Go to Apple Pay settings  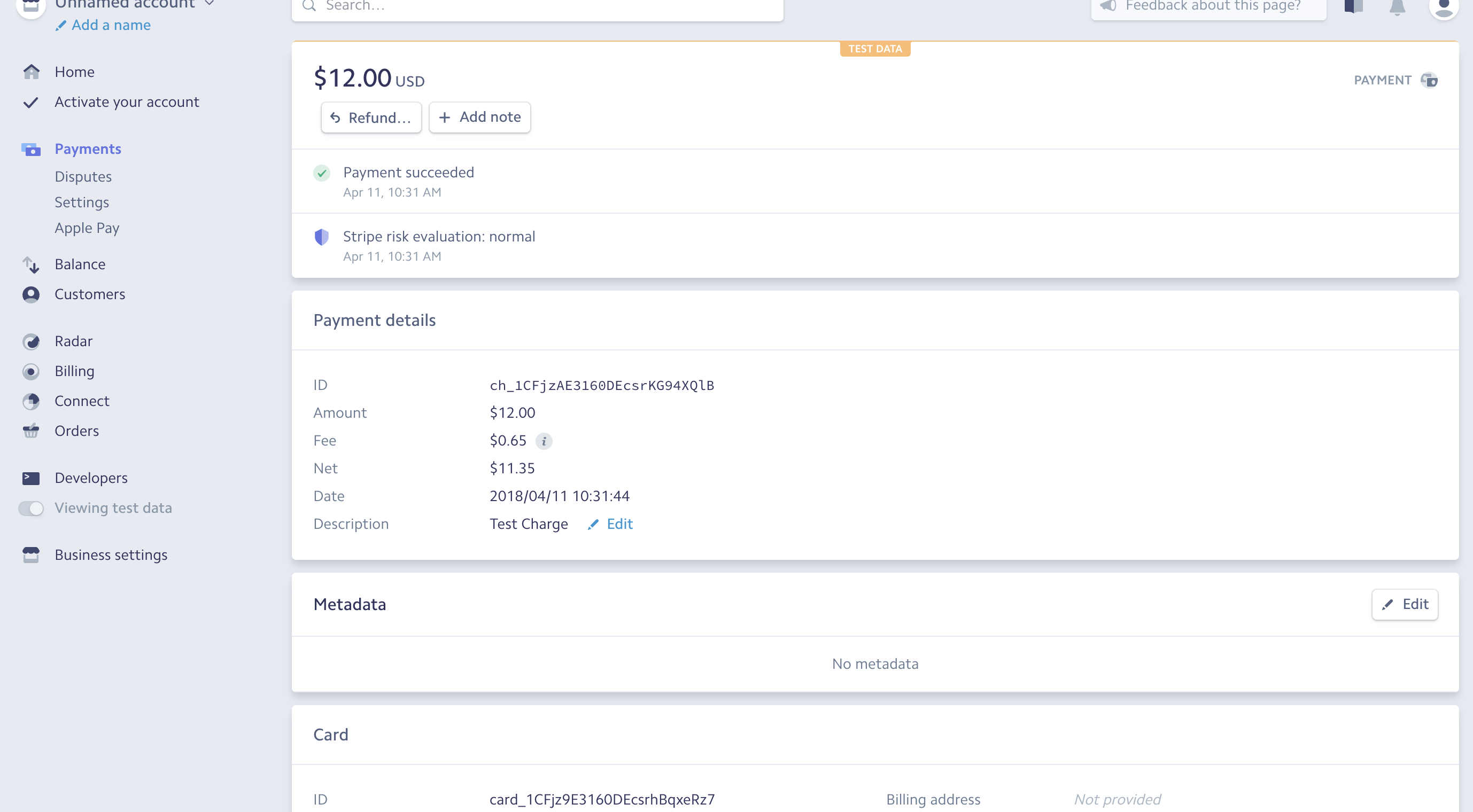[x=87, y=228]
